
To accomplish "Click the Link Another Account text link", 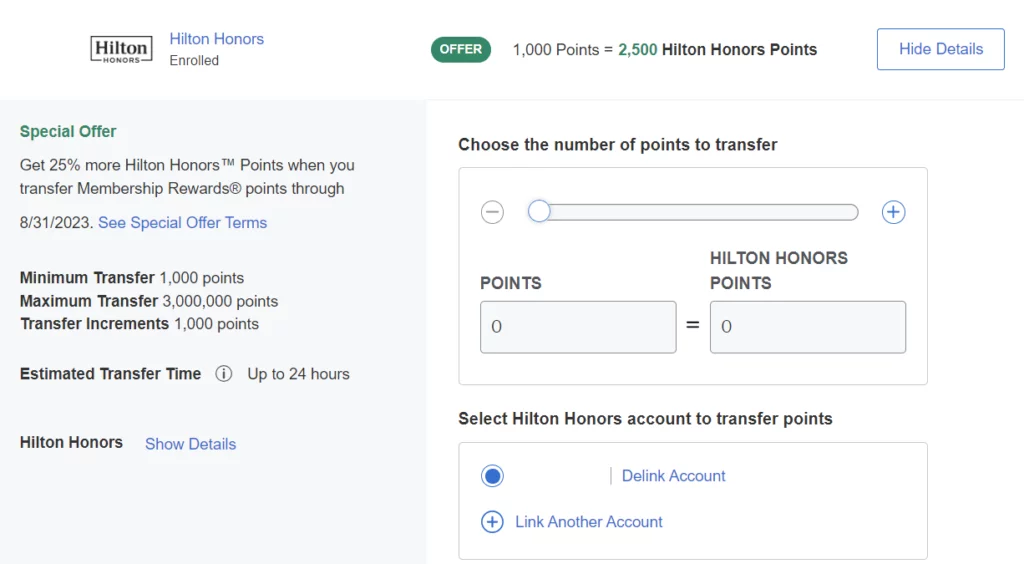I will pyautogui.click(x=588, y=522).
